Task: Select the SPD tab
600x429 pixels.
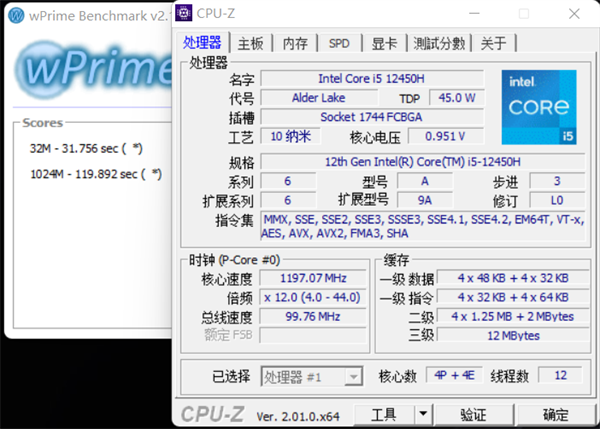Action: [340, 43]
